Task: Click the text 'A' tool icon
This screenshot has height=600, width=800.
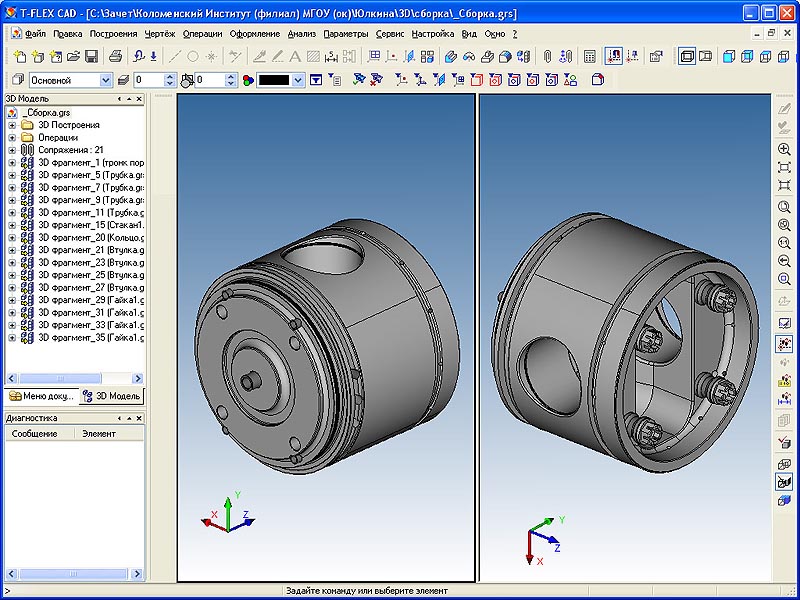Action: (295, 56)
